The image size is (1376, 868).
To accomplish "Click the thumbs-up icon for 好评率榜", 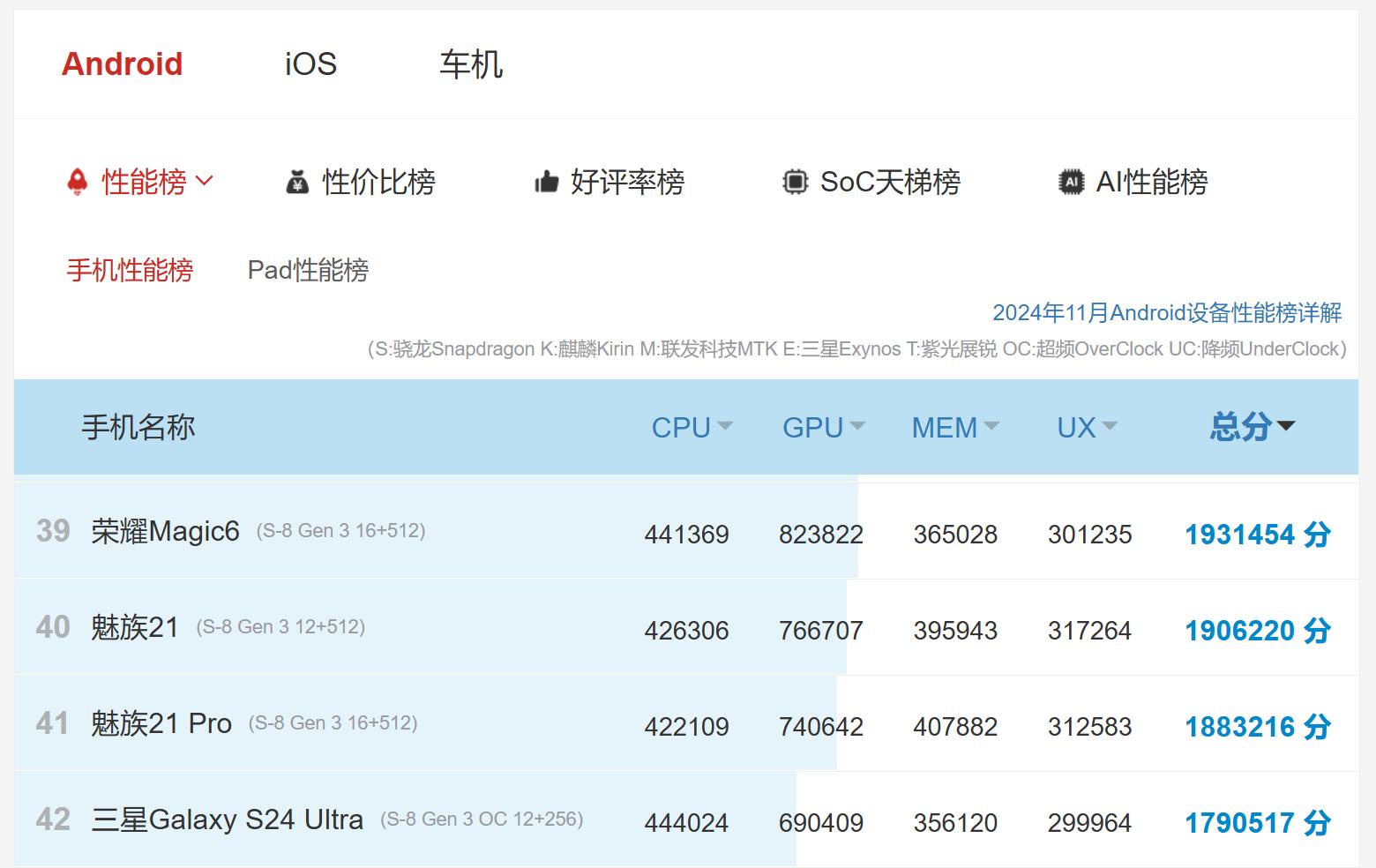I will pyautogui.click(x=547, y=183).
